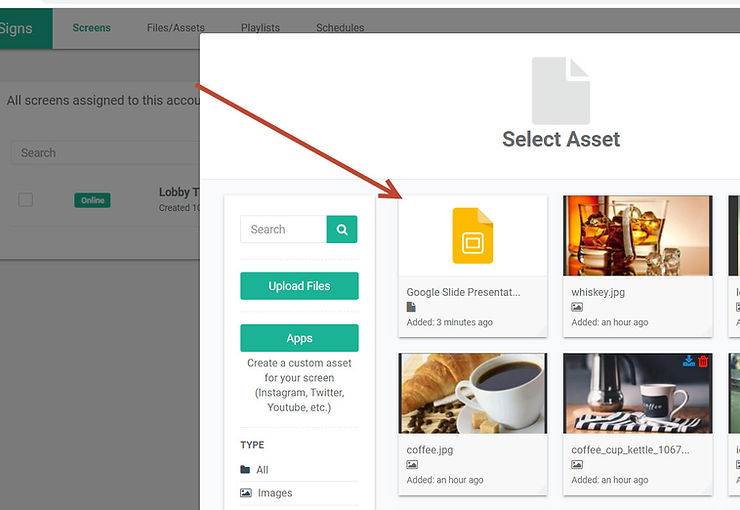Click the folder icon beside the All filter

pyautogui.click(x=246, y=470)
